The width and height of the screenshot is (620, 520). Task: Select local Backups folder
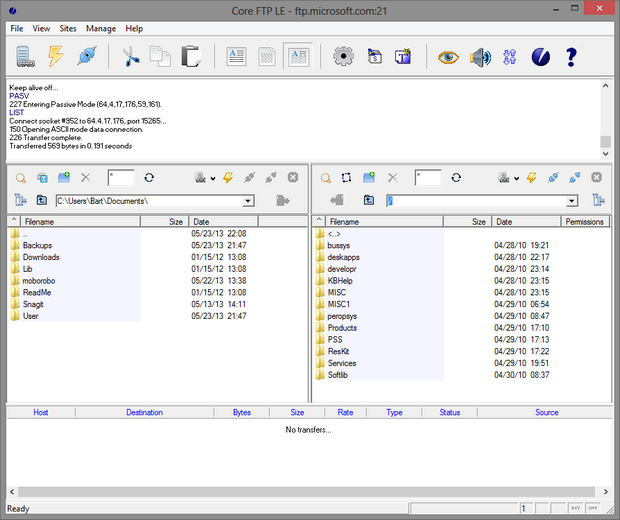(37, 245)
